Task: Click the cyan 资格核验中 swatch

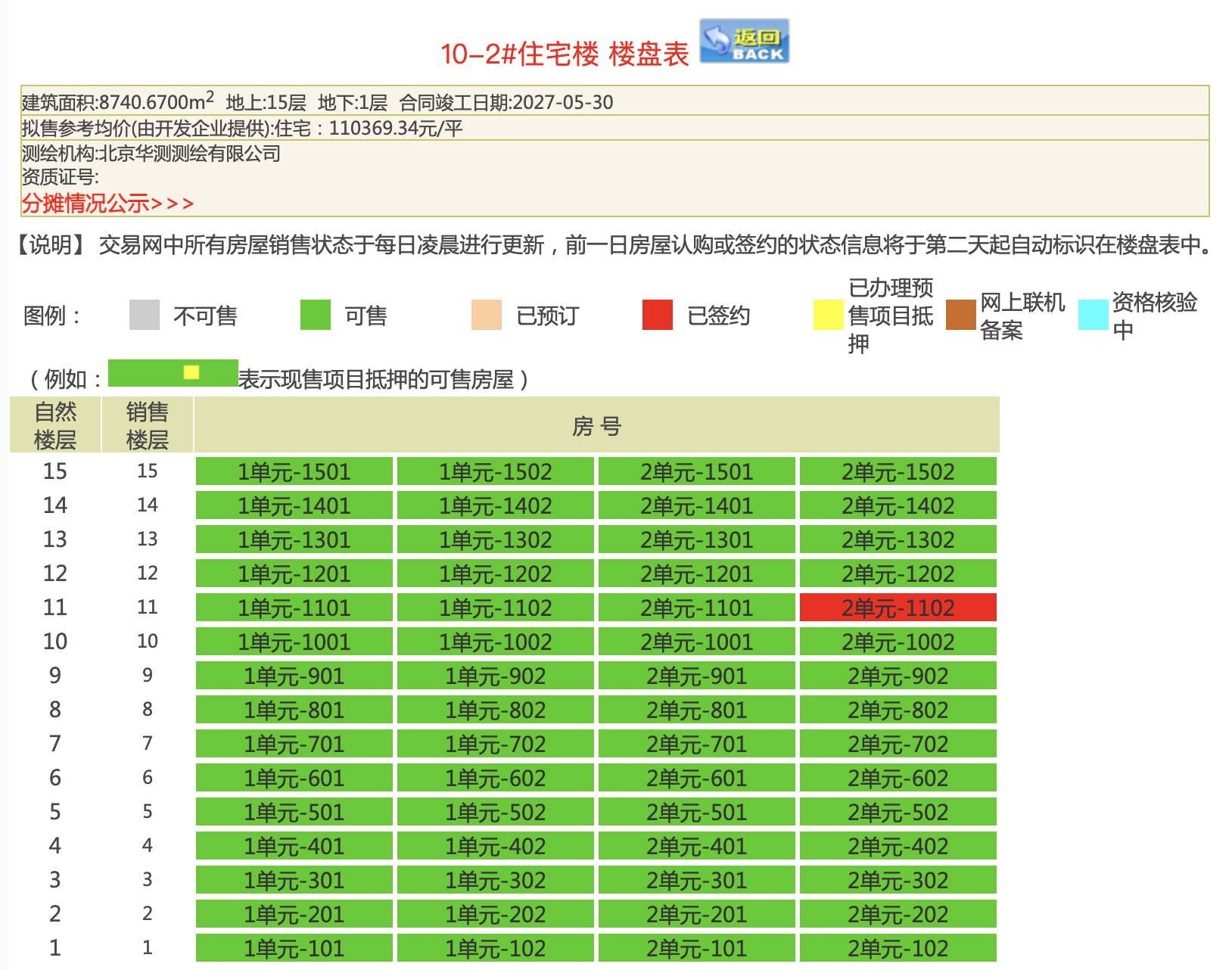Action: tap(1094, 315)
